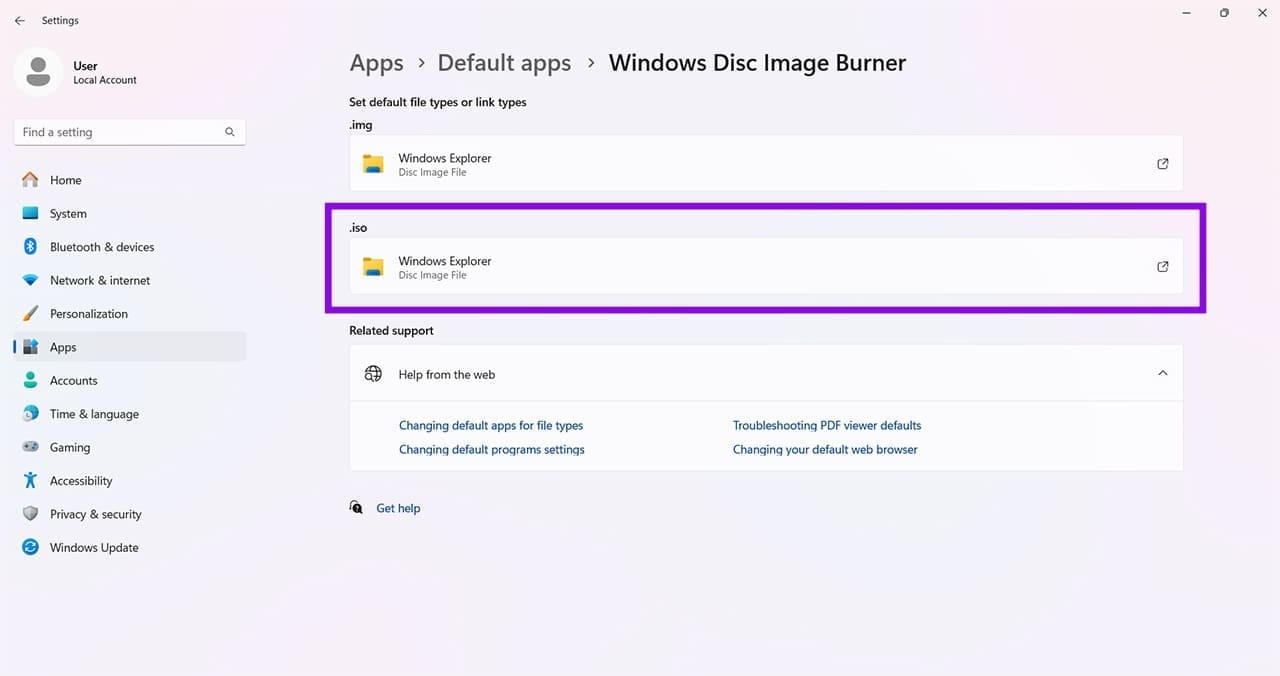Click the globe icon beside Help from the web
This screenshot has width=1280, height=676.
tap(373, 374)
